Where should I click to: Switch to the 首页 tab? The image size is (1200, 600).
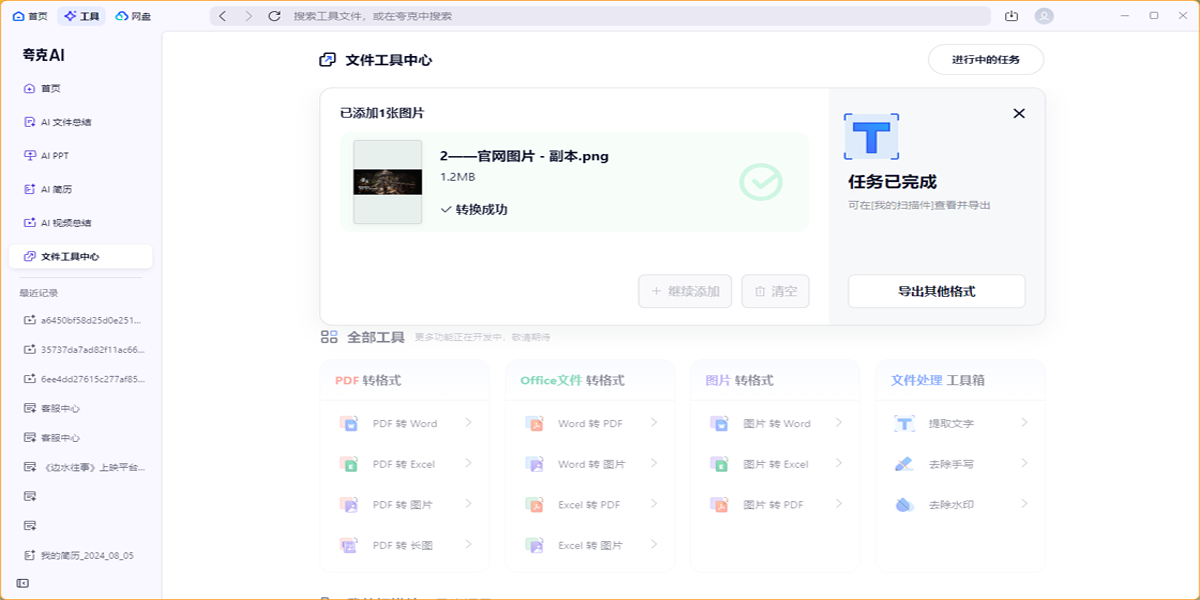tap(30, 16)
